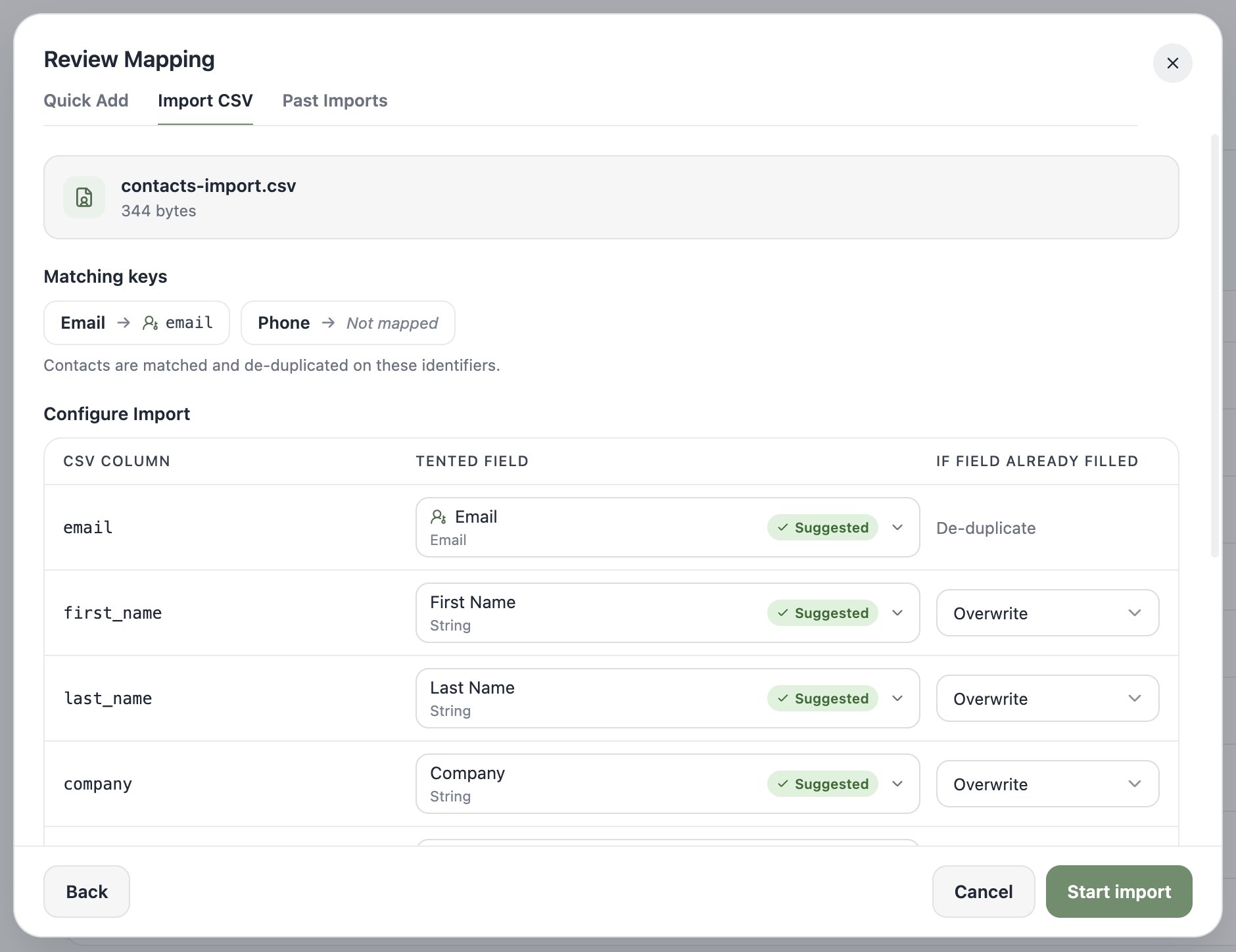Open the Company field mapping dropdown
The width and height of the screenshot is (1236, 952).
pyautogui.click(x=667, y=784)
